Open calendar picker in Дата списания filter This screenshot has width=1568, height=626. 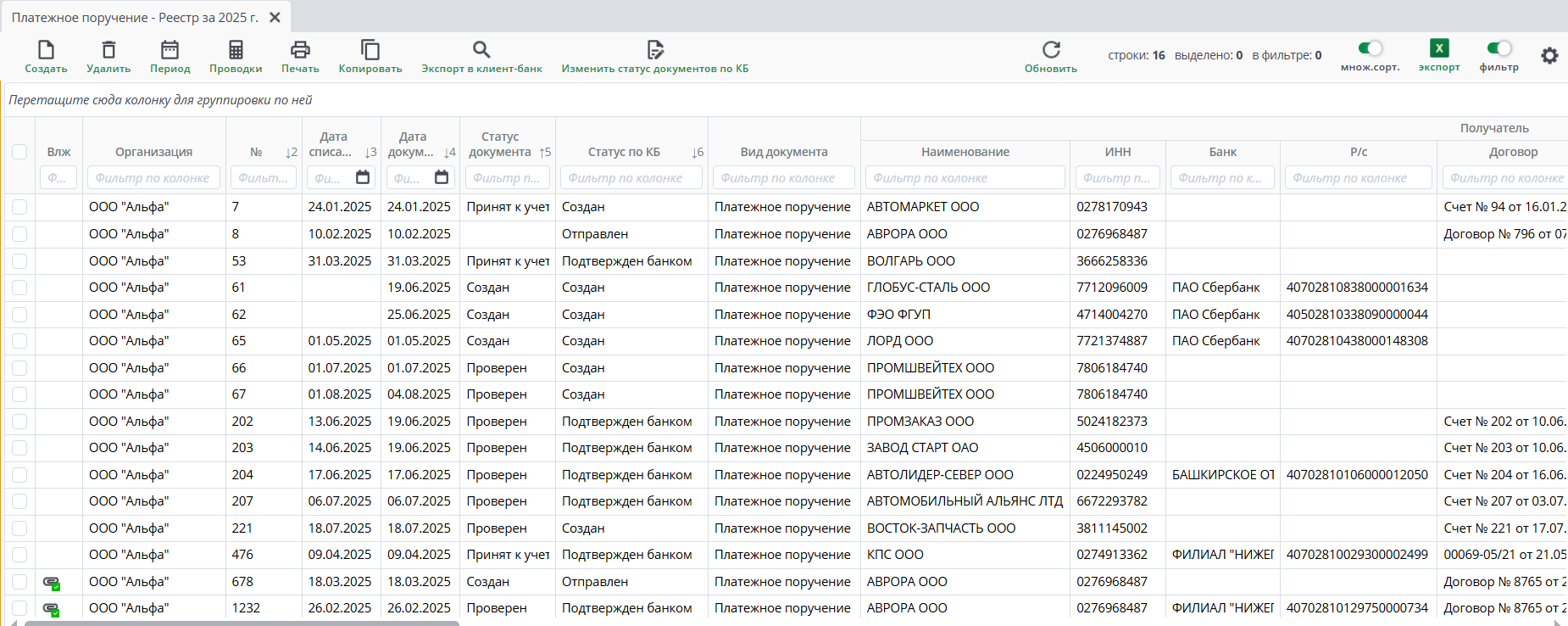pos(363,177)
